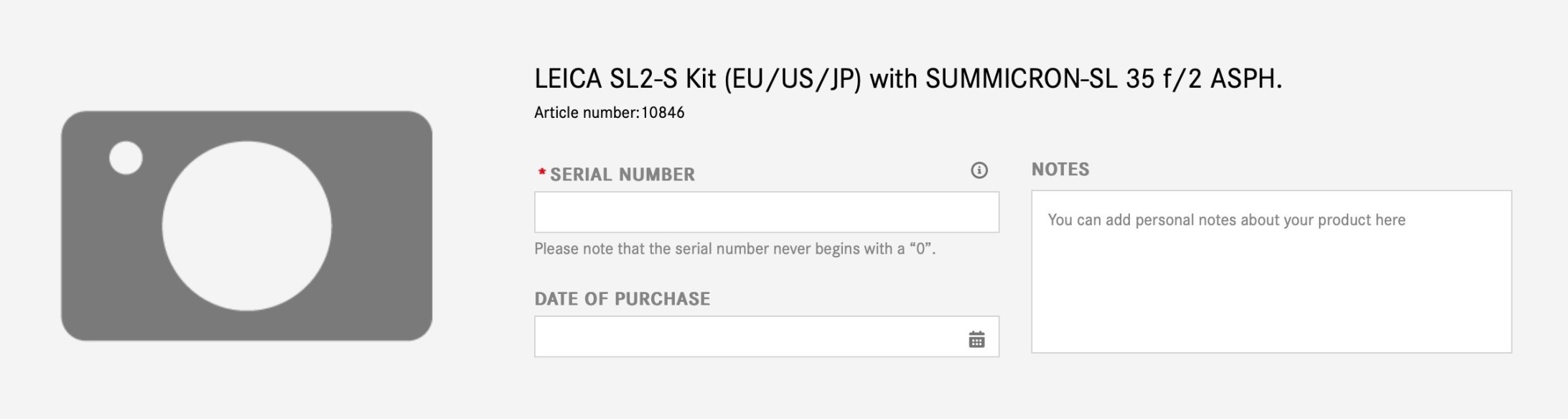Click the "Article number:" label text
This screenshot has height=419, width=1568.
pos(587,113)
